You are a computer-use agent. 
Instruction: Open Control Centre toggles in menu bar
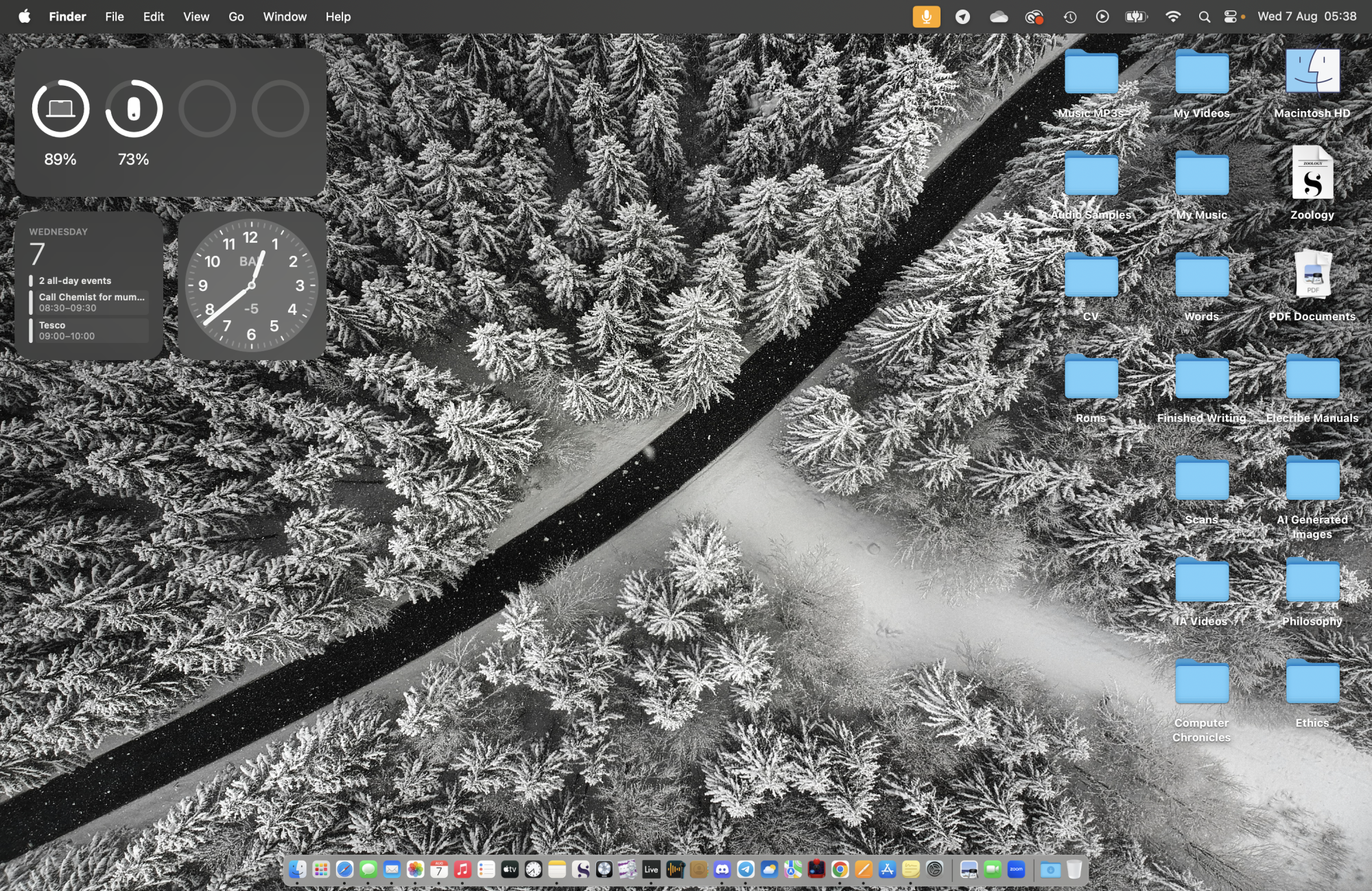[1231, 16]
